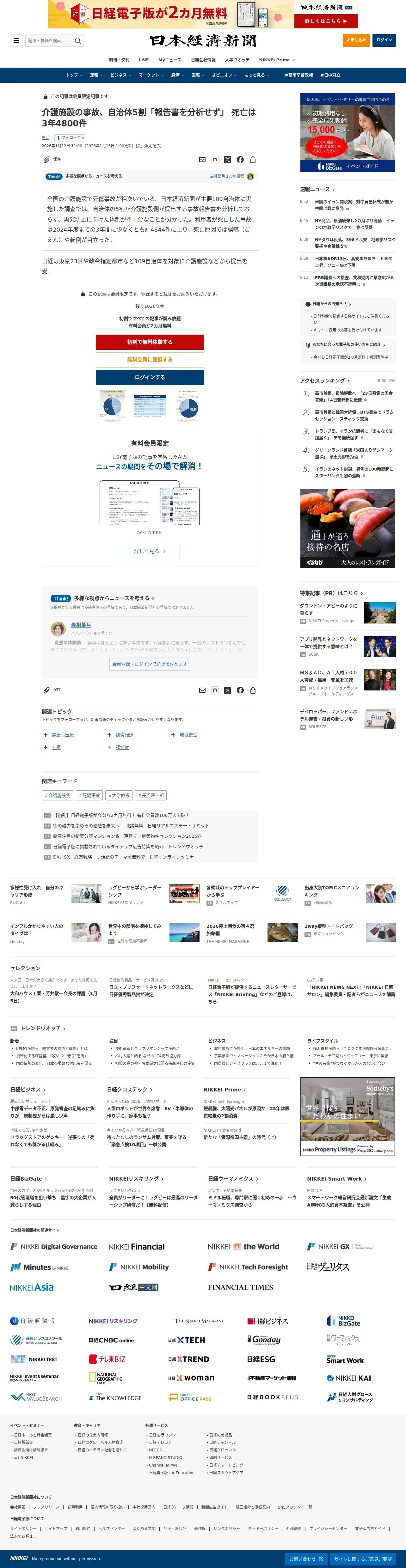Click the Think! badge above the article summary
The width and height of the screenshot is (406, 1568).
tap(54, 177)
